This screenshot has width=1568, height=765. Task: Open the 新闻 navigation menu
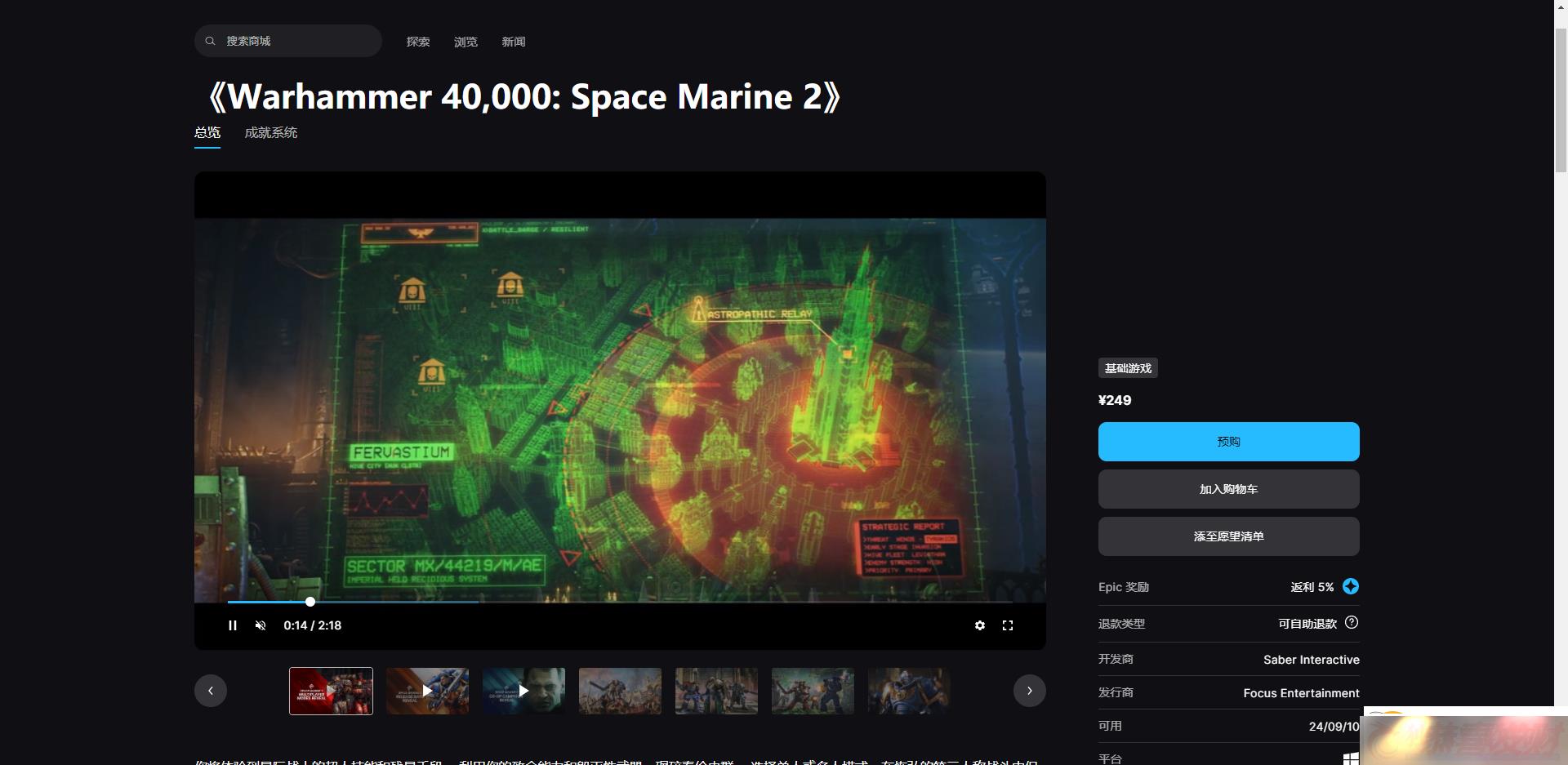(x=513, y=42)
